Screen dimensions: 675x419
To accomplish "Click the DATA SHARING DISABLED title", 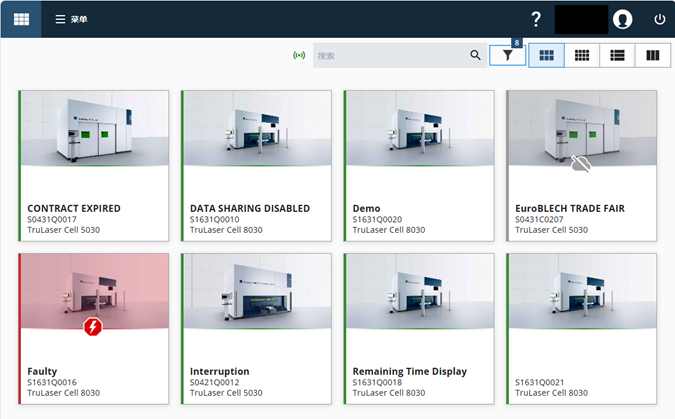I will coord(250,208).
